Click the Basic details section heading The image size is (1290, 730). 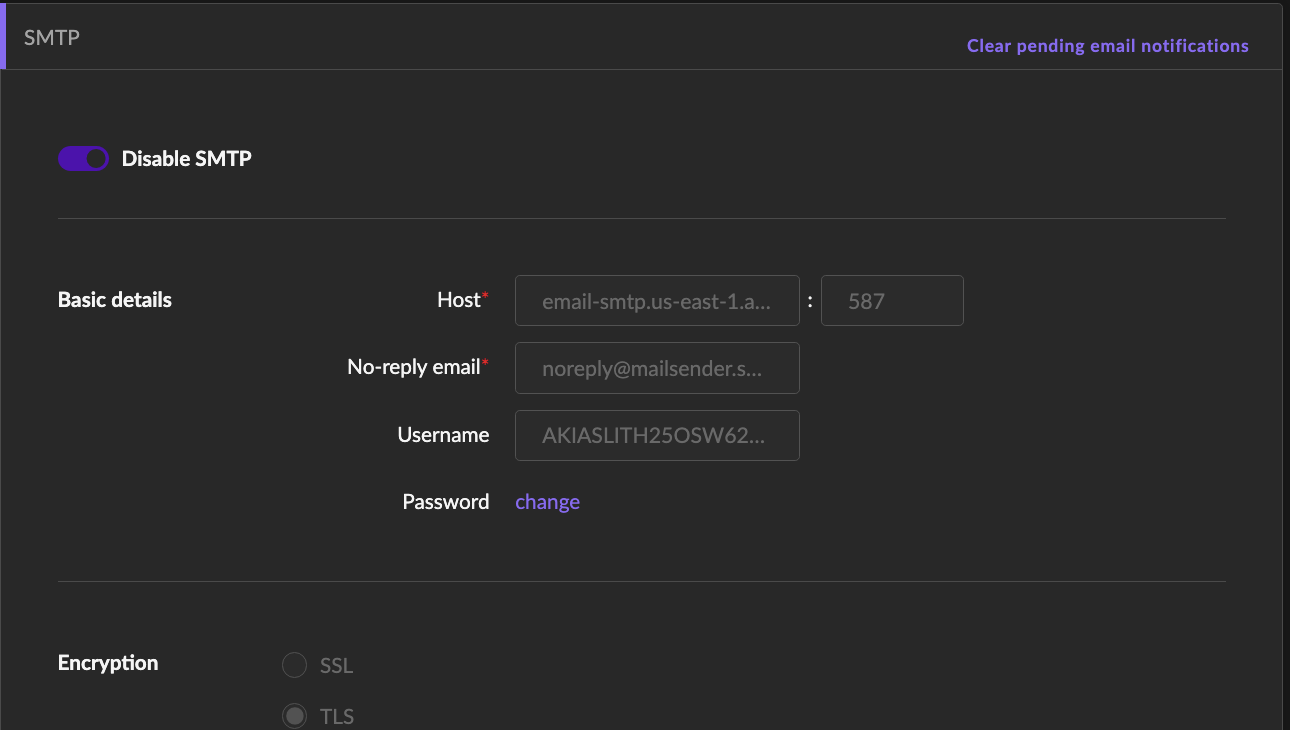click(115, 300)
